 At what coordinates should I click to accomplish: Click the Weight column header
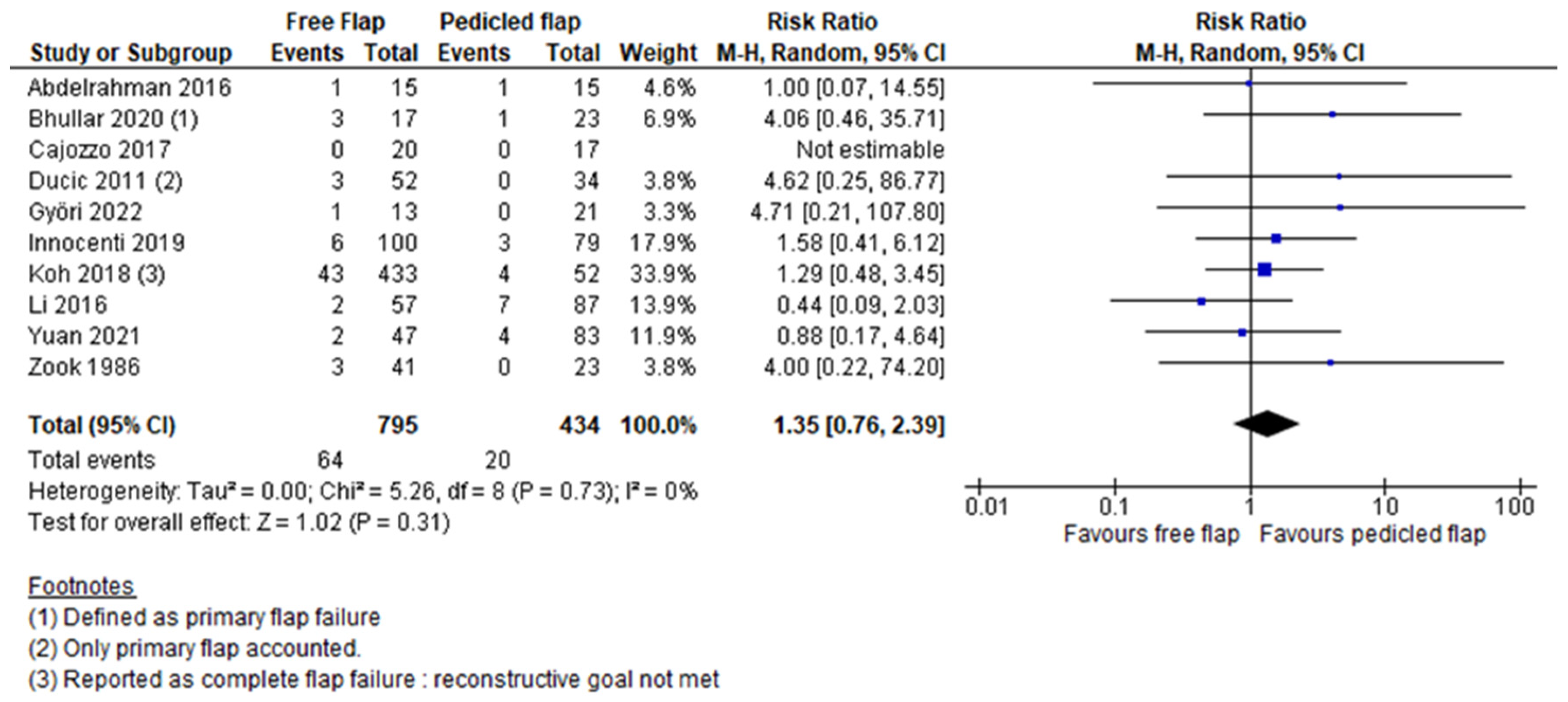click(x=657, y=53)
